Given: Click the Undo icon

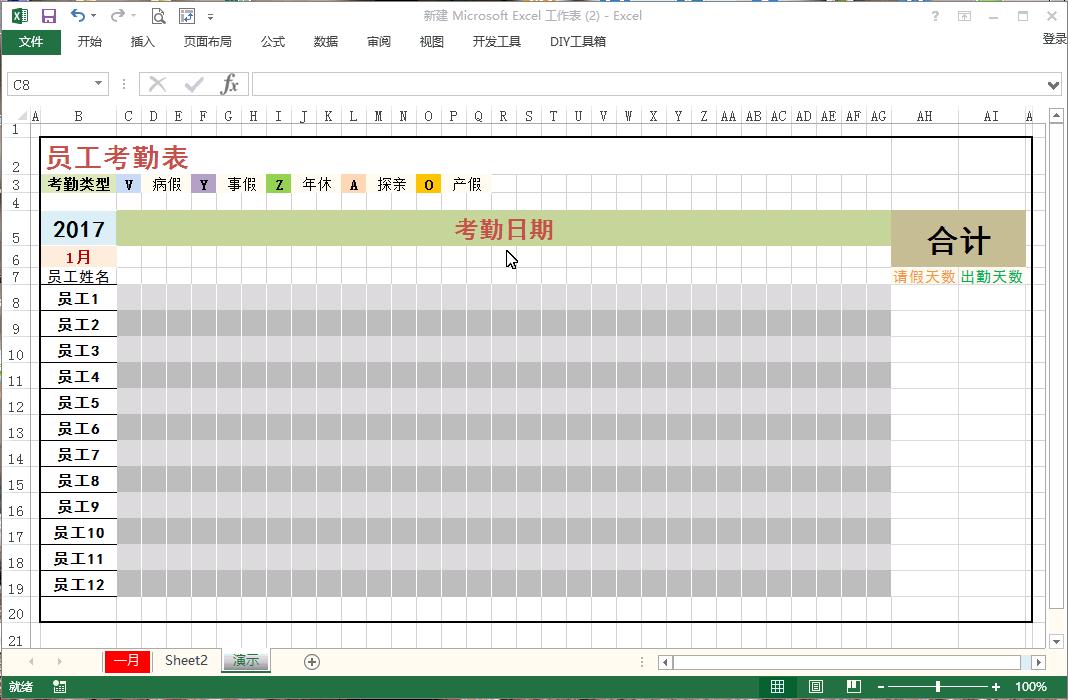Looking at the screenshot, I should (78, 15).
